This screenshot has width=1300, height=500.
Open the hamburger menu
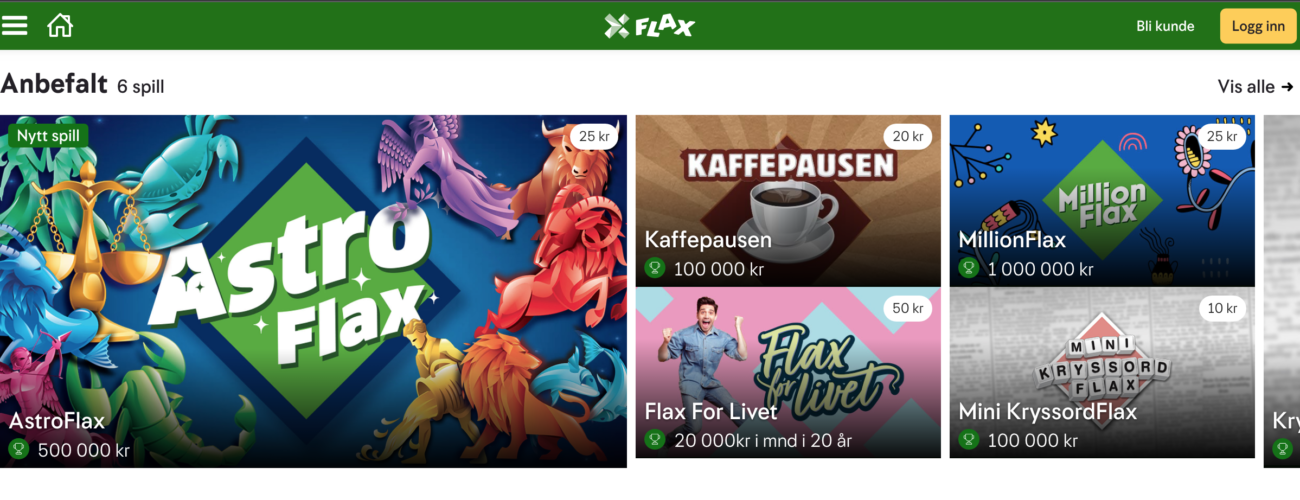tap(15, 26)
